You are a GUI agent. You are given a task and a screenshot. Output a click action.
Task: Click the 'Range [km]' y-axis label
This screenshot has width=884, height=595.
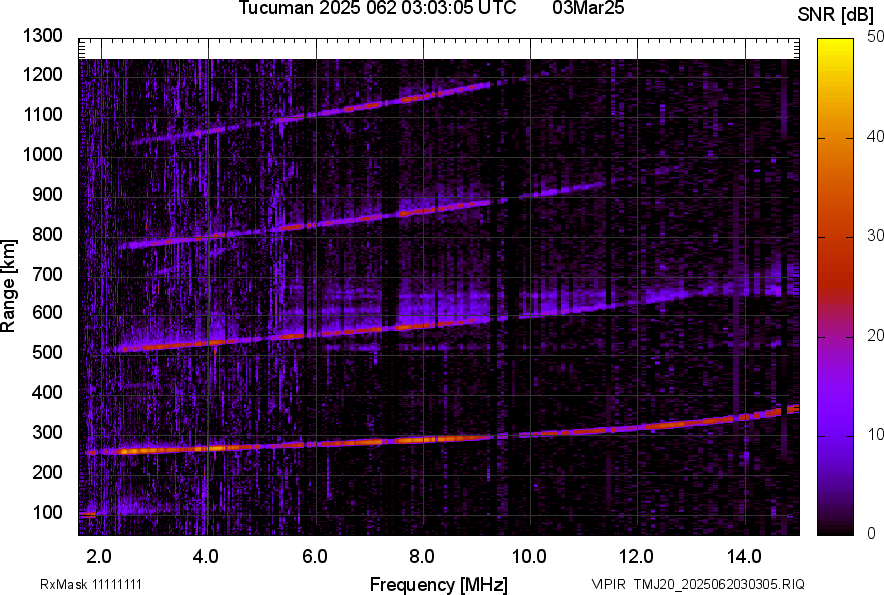point(8,285)
